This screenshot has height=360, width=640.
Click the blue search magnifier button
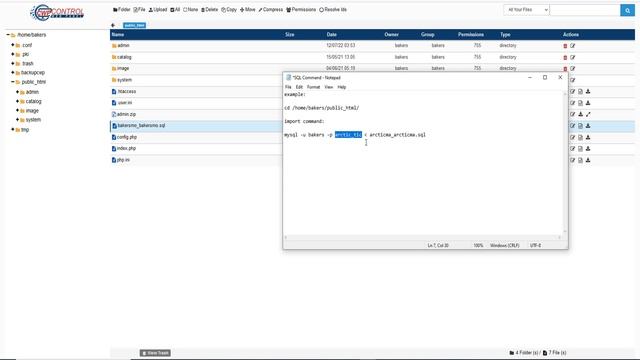627,10
